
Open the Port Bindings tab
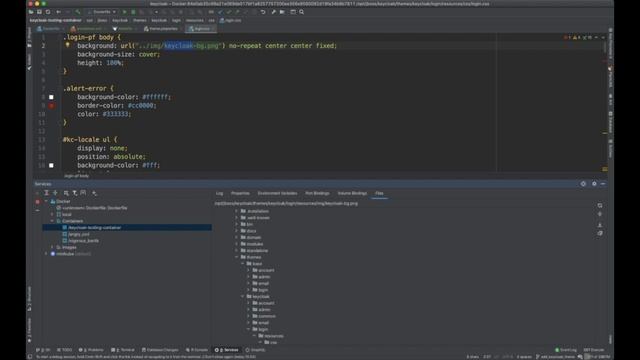point(317,193)
